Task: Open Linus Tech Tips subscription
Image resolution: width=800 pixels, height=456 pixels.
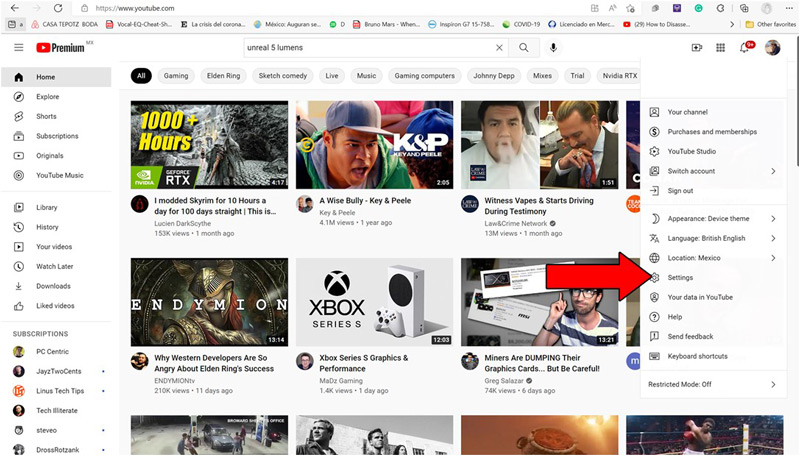Action: point(56,391)
